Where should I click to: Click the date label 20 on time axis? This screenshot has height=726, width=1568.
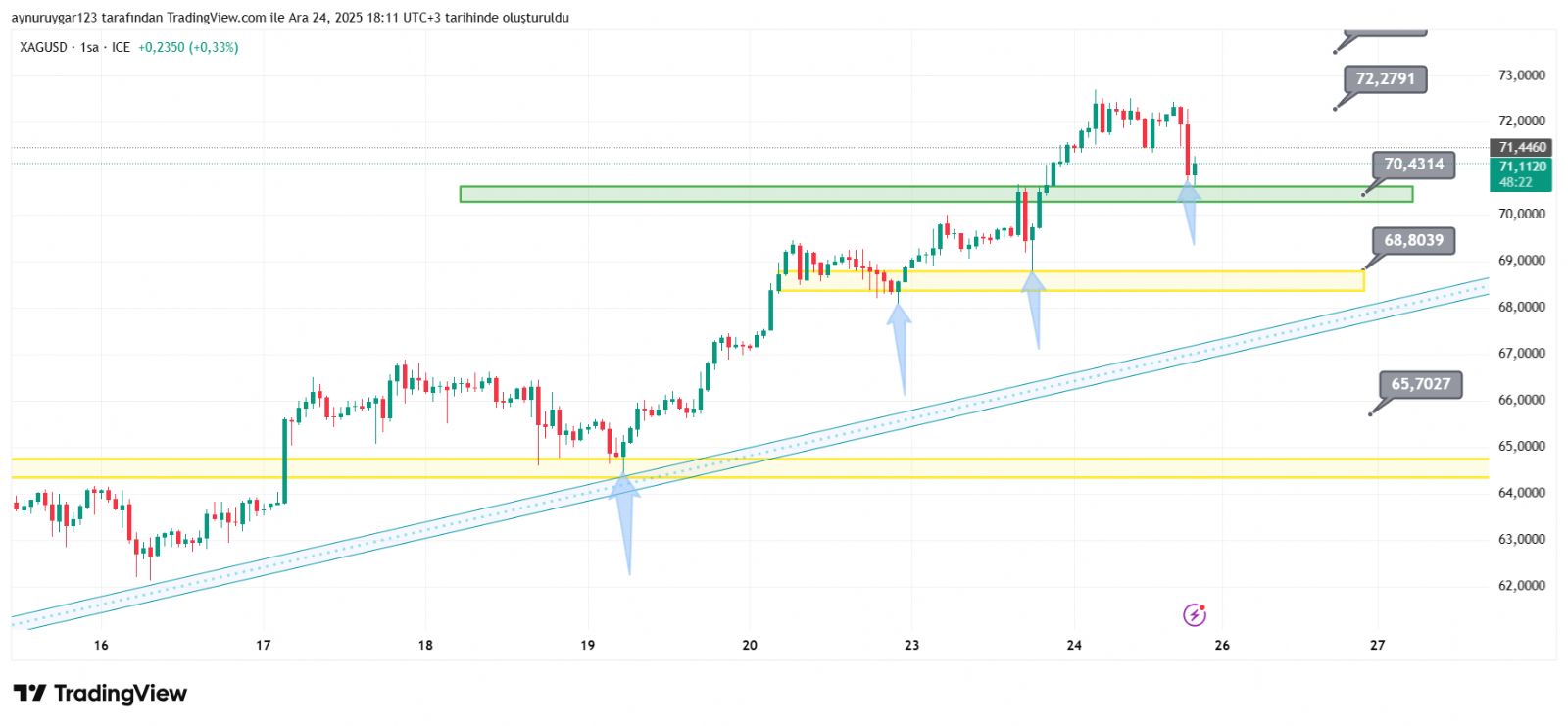tap(750, 645)
